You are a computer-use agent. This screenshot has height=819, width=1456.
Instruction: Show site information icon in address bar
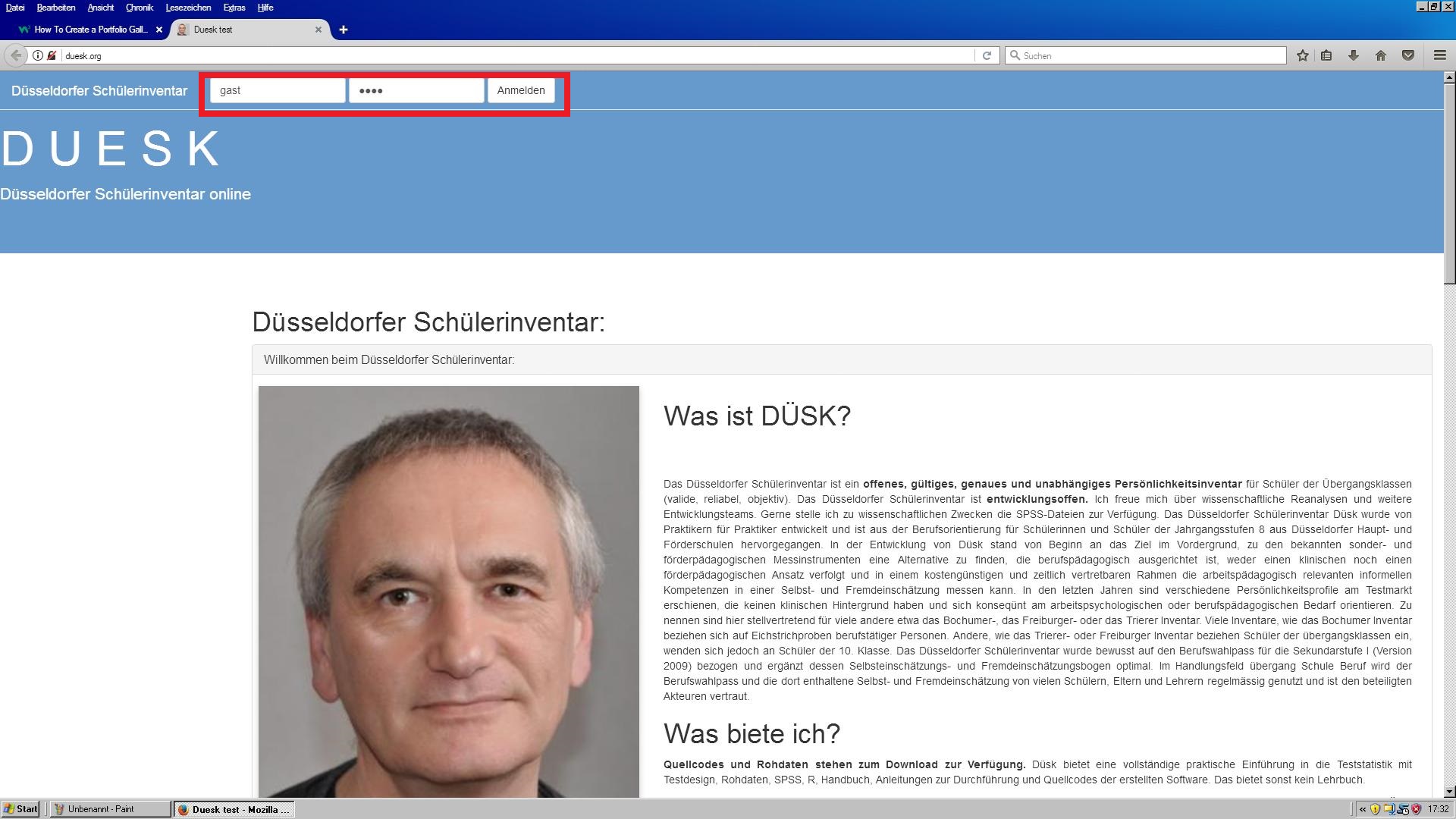(38, 55)
